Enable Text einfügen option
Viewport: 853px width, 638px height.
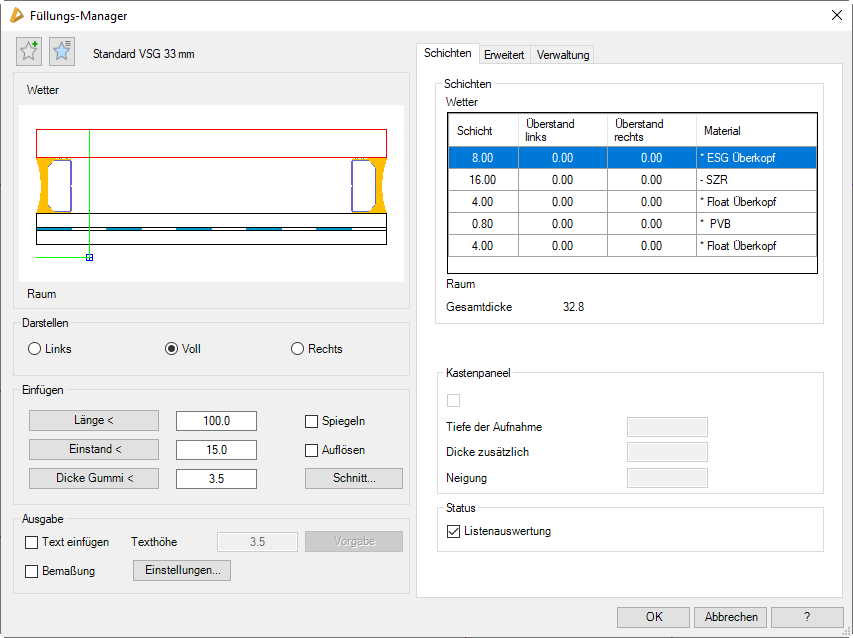(32, 542)
